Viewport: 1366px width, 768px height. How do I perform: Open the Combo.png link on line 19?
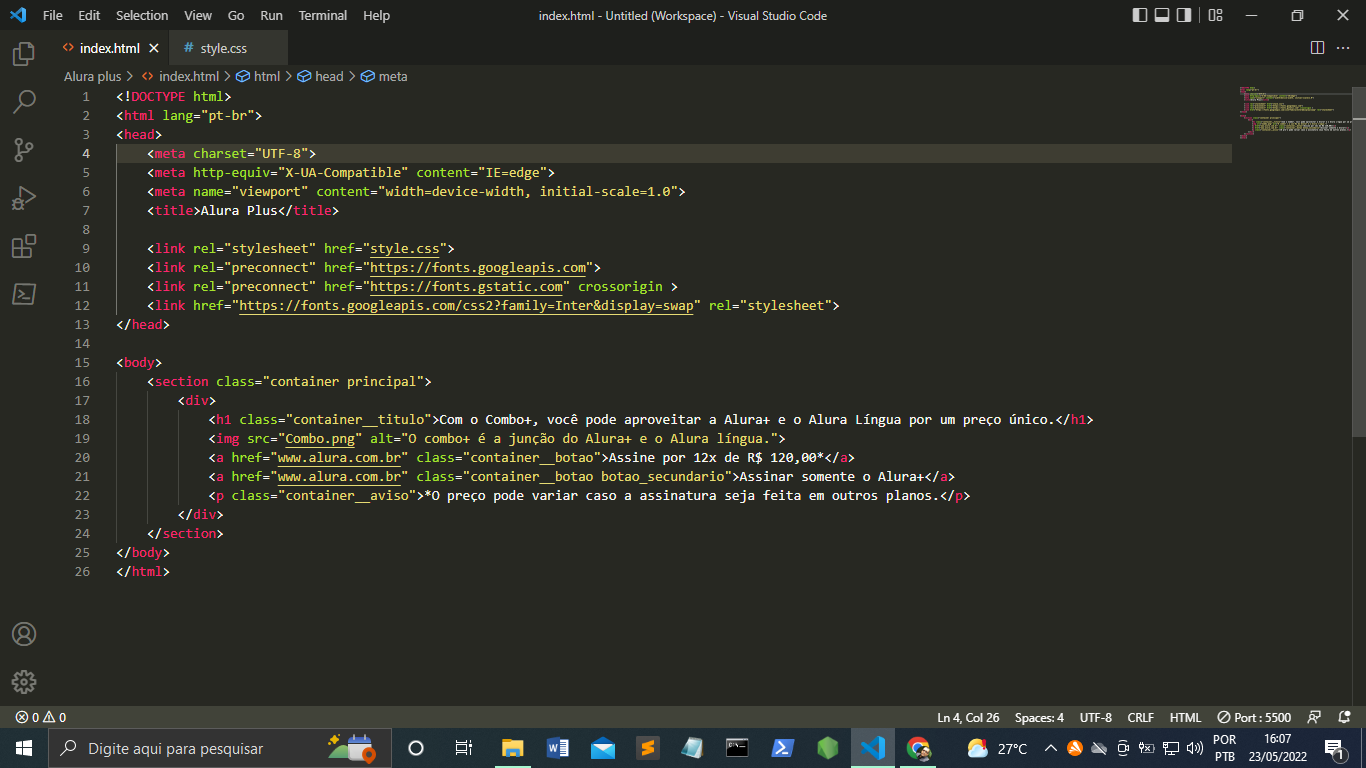(320, 438)
